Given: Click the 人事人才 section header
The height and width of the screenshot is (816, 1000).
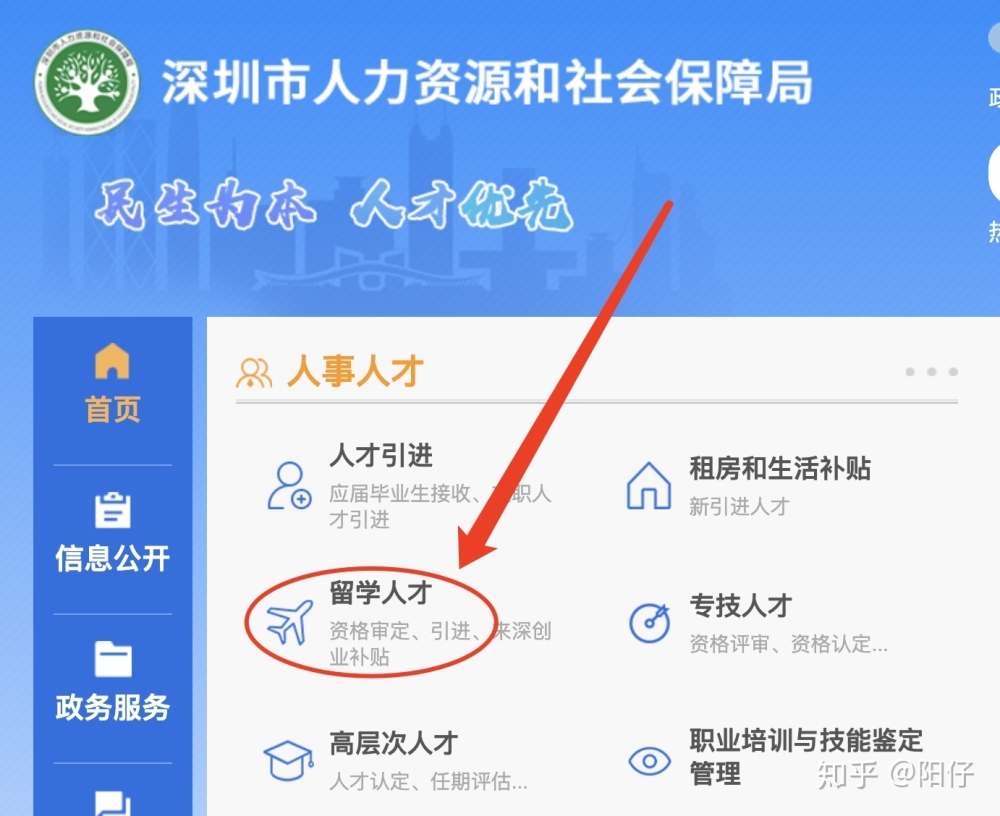Looking at the screenshot, I should click(355, 371).
